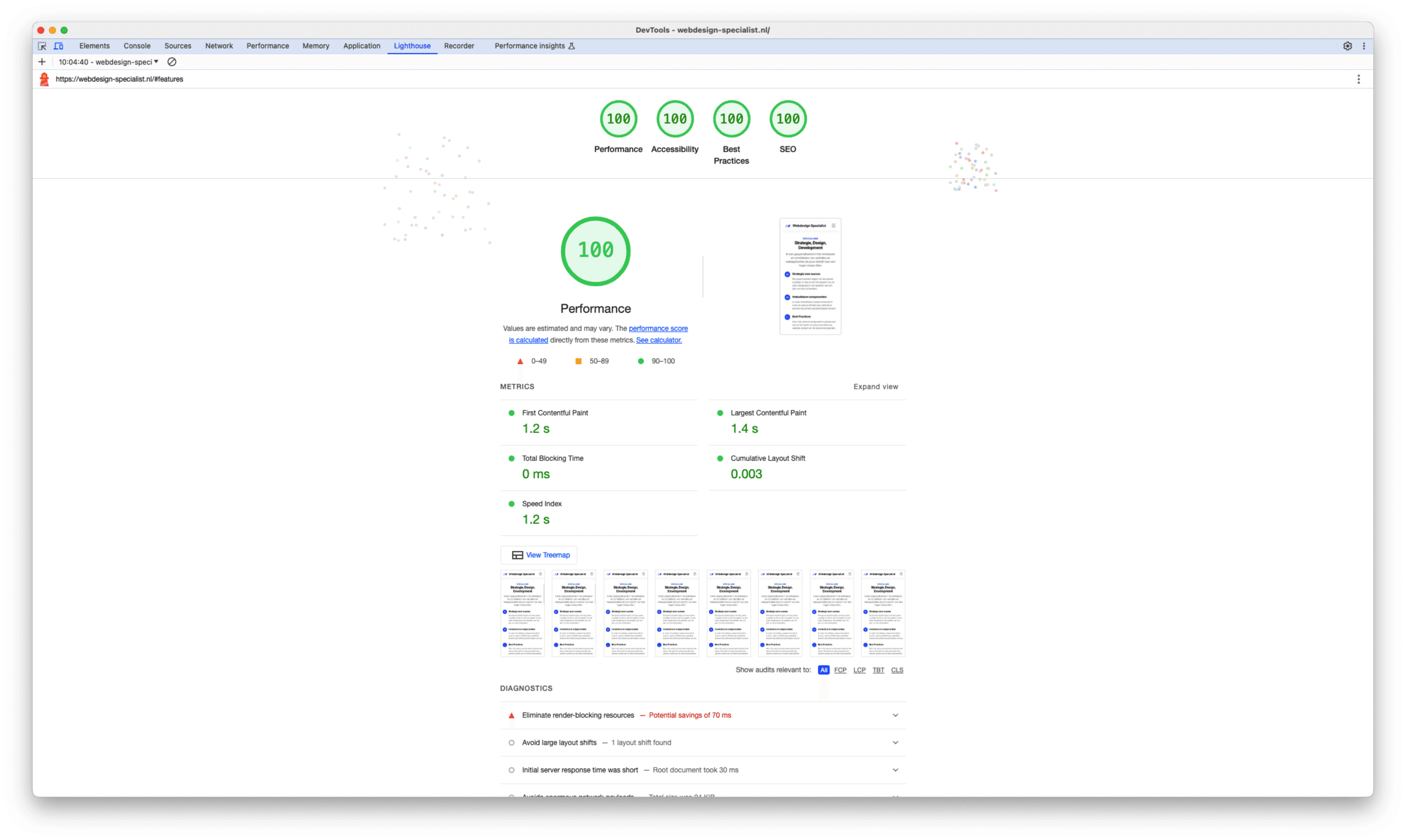Open the report timestamp dropdown
1406x840 pixels.
point(157,62)
